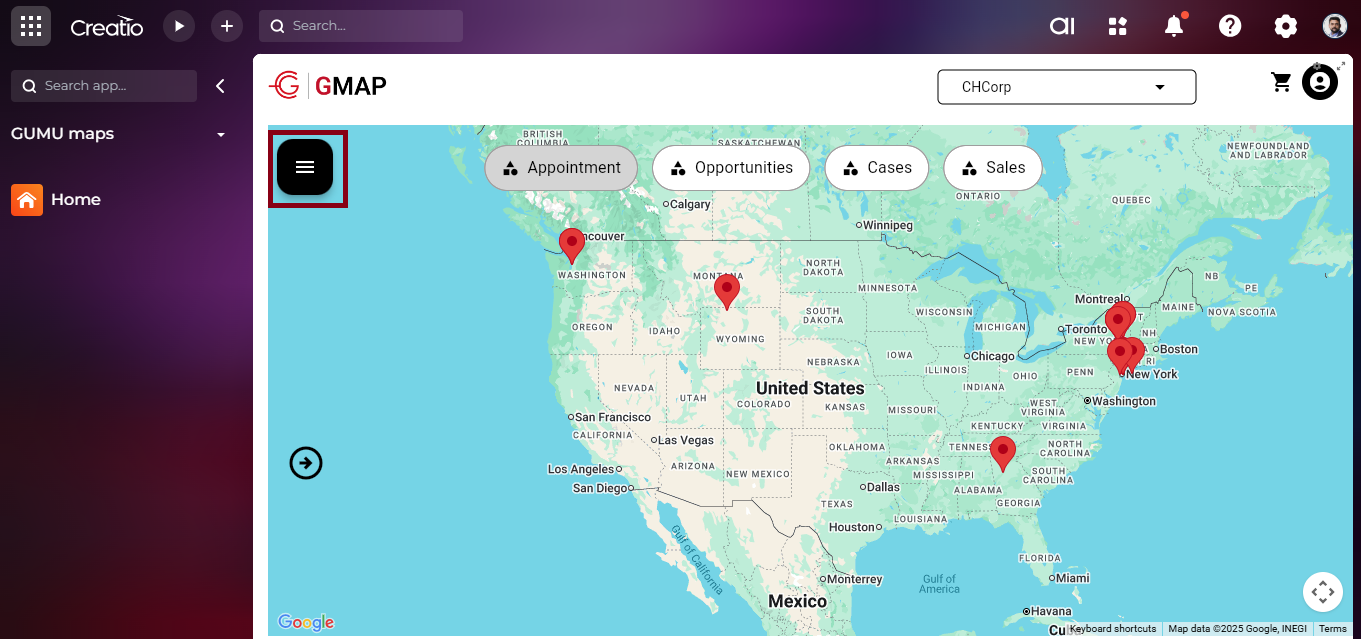Focus the top global Search field
Screen dimensions: 1361x639
pyautogui.click(x=361, y=26)
